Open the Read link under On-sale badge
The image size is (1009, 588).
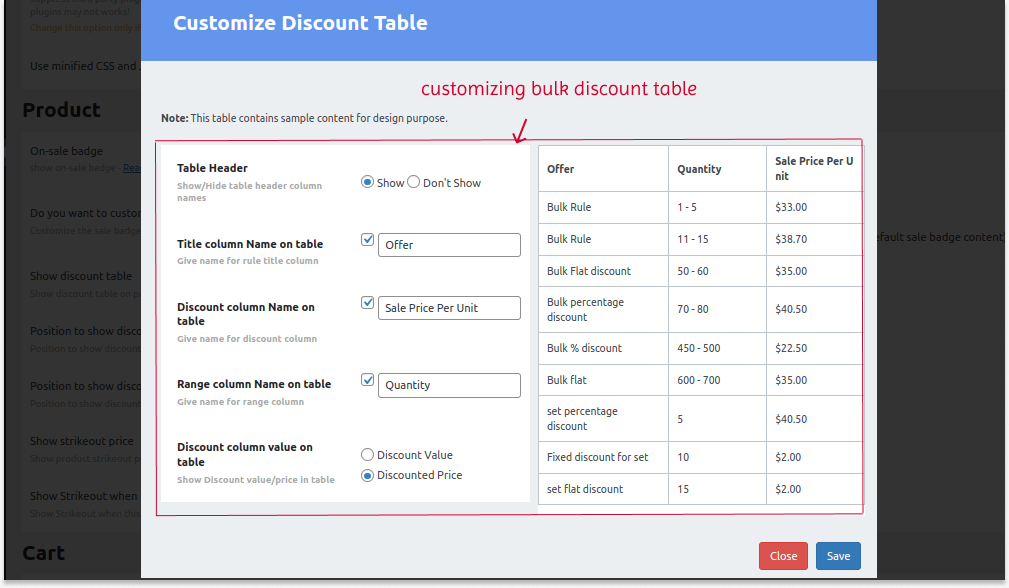135,167
